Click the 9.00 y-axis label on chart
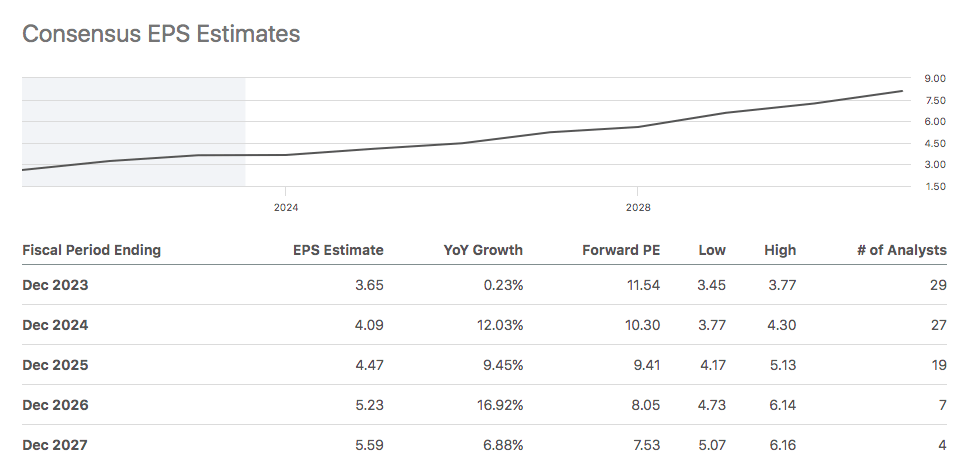This screenshot has width=970, height=463. click(x=935, y=78)
